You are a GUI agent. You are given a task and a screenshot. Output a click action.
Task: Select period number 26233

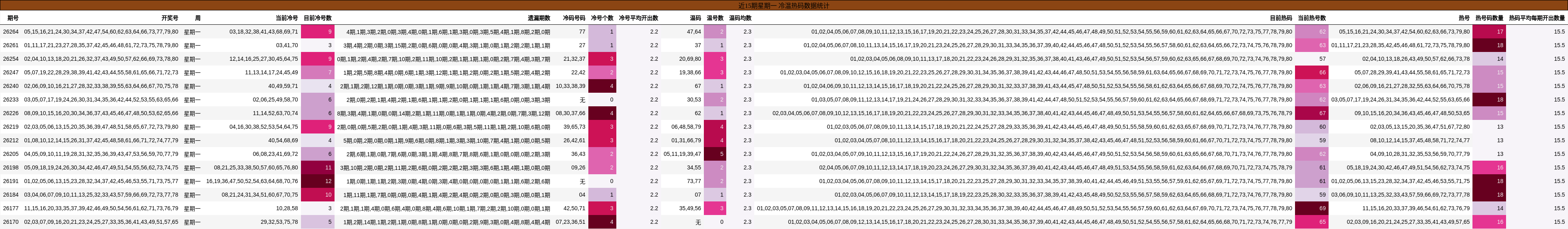click(x=10, y=100)
